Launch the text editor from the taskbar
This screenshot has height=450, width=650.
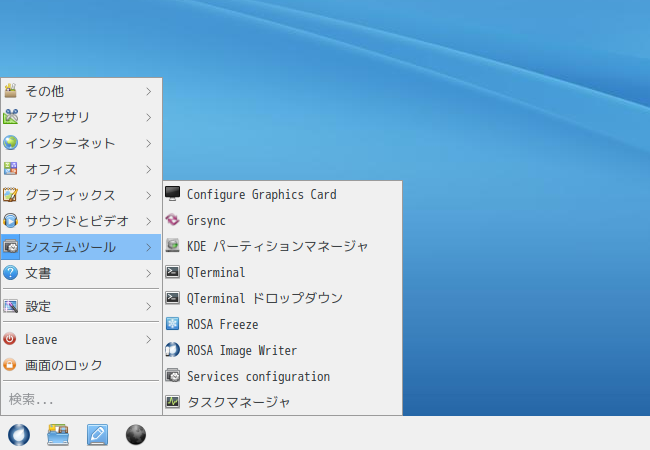[97, 435]
